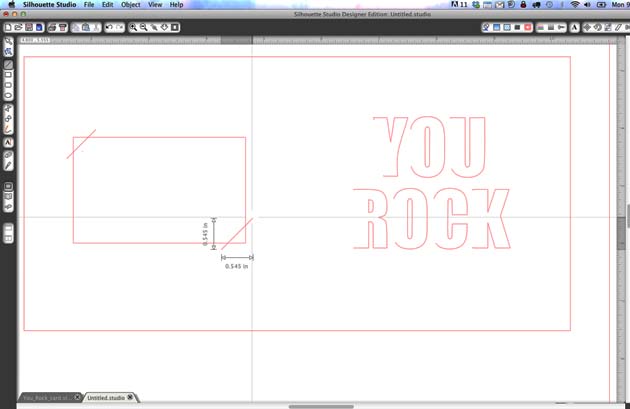Select the Draw Freehand tool
This screenshot has width=630, height=409.
[8, 129]
